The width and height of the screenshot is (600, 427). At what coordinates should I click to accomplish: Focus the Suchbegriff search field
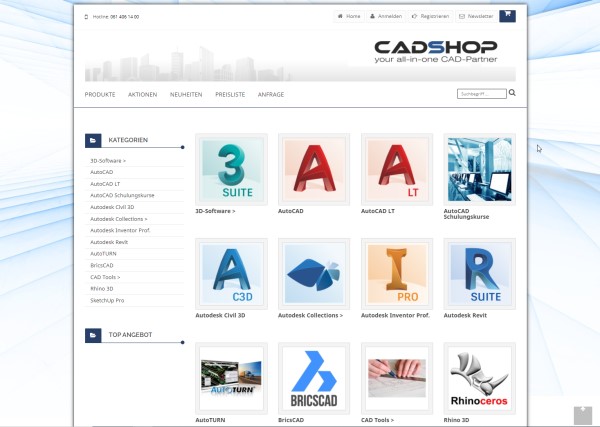482,94
